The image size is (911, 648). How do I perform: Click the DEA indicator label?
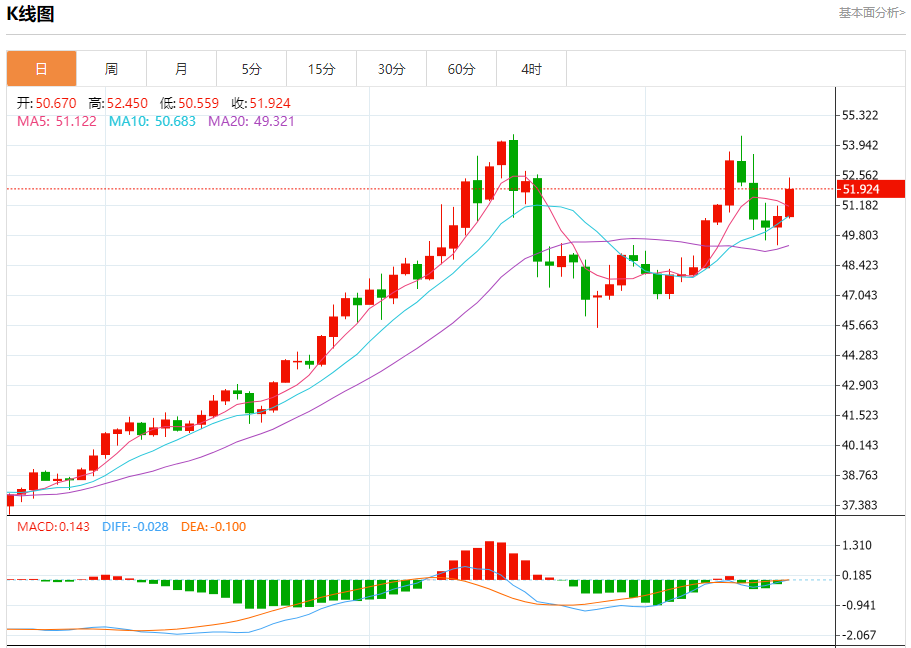(213, 527)
